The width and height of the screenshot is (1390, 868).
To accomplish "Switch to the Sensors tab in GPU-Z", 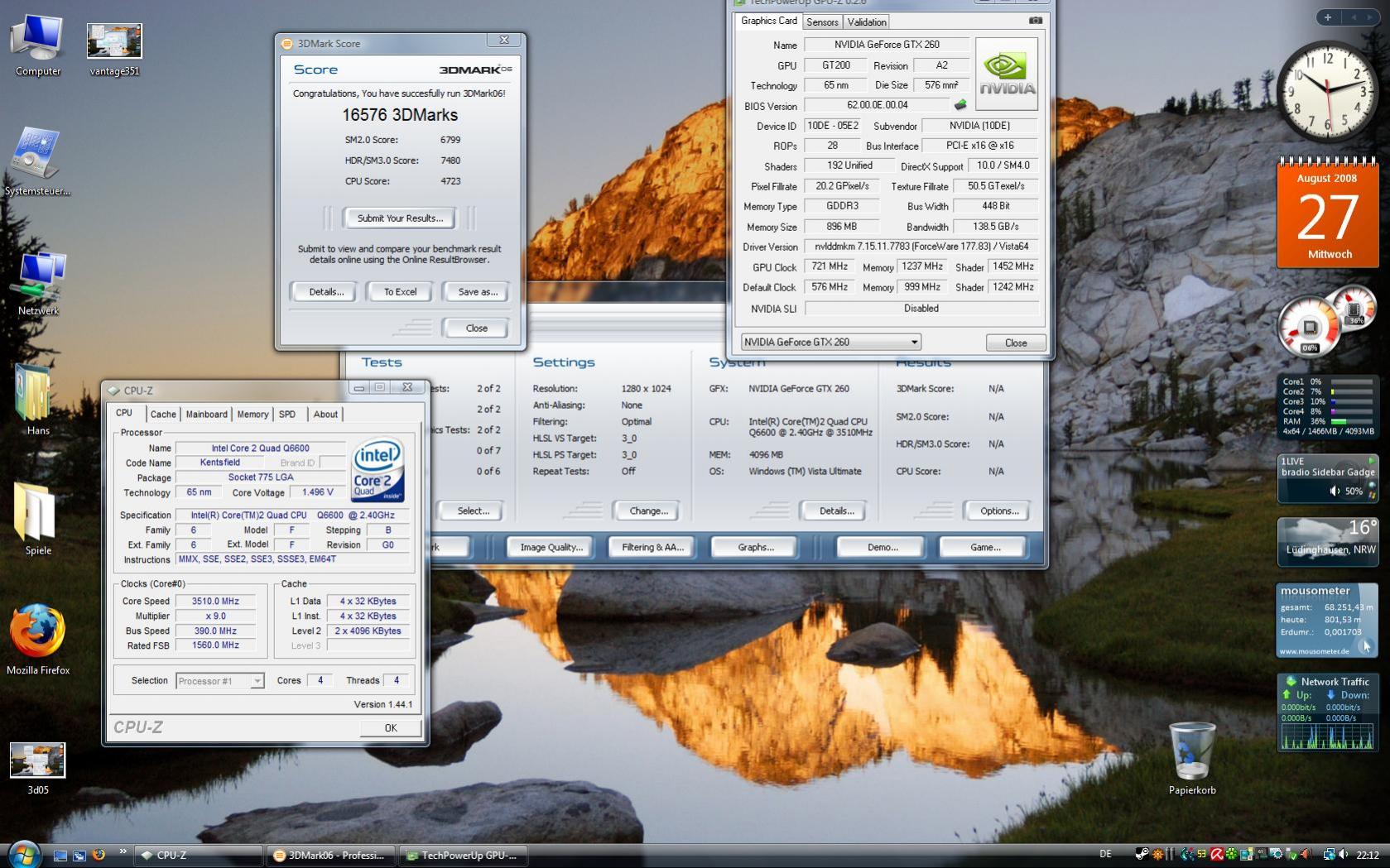I will [x=822, y=22].
